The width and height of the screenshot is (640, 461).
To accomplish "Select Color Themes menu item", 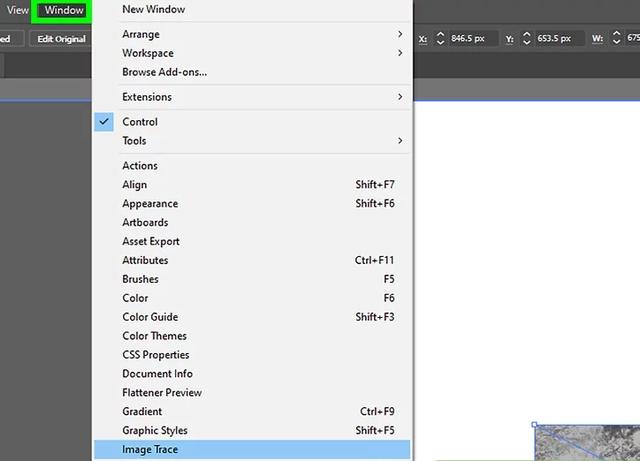I will point(252,336).
